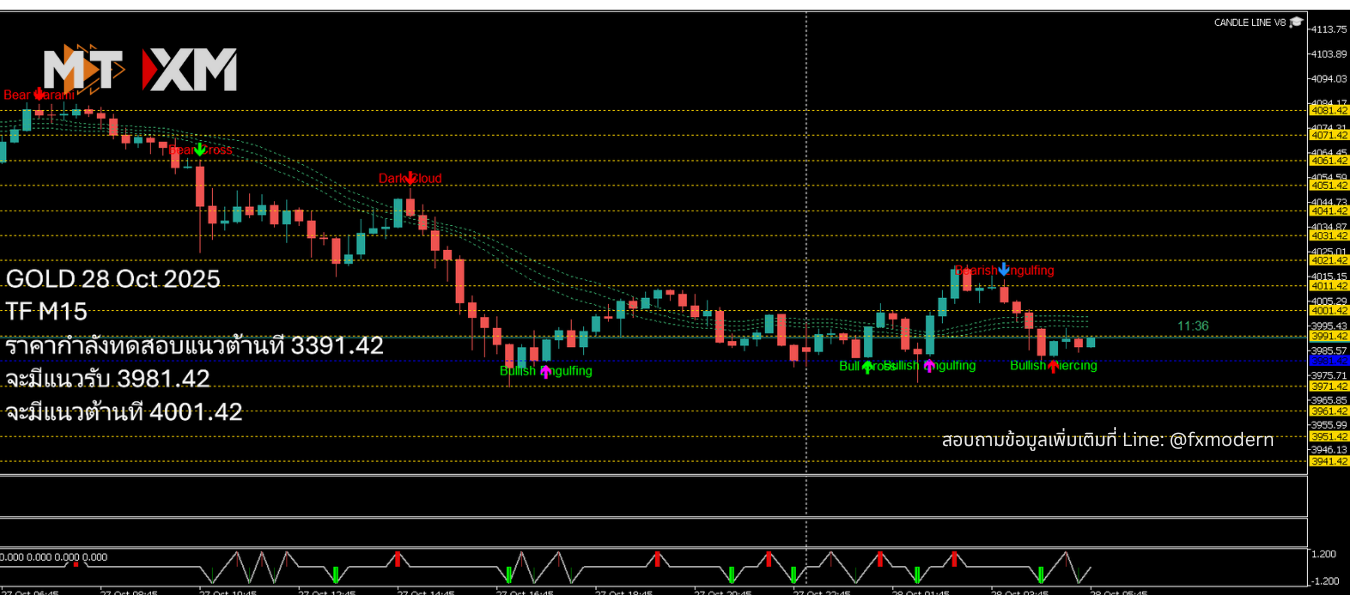
Task: Click the orange MT logo
Action: [84, 70]
